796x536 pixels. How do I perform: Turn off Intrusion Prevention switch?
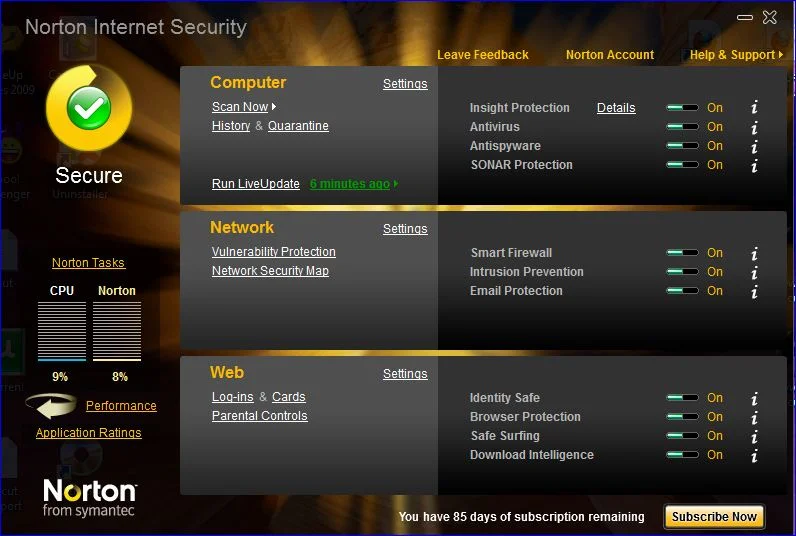tap(683, 272)
